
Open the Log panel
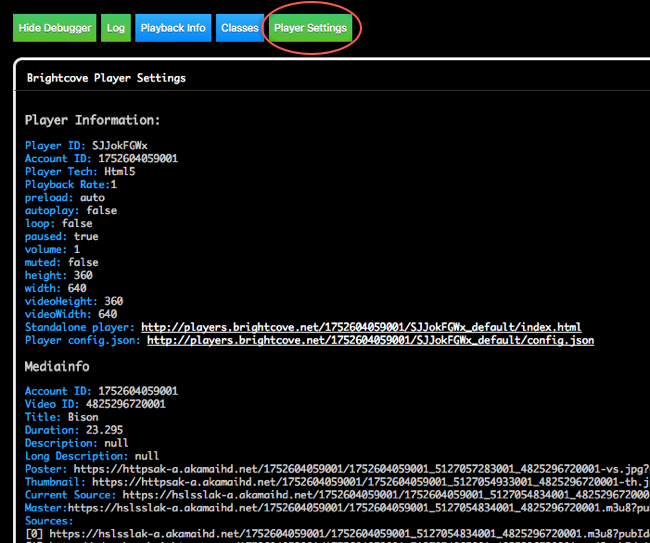(115, 28)
